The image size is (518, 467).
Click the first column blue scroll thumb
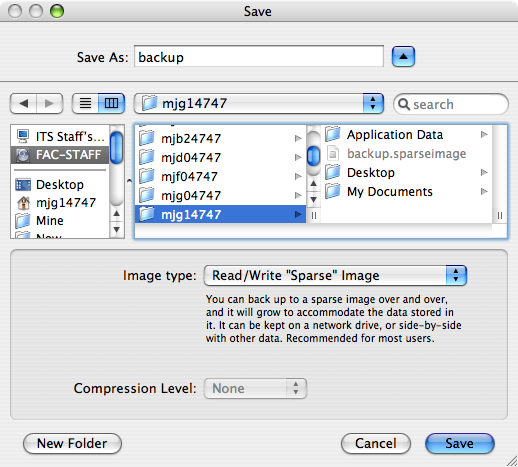[313, 156]
